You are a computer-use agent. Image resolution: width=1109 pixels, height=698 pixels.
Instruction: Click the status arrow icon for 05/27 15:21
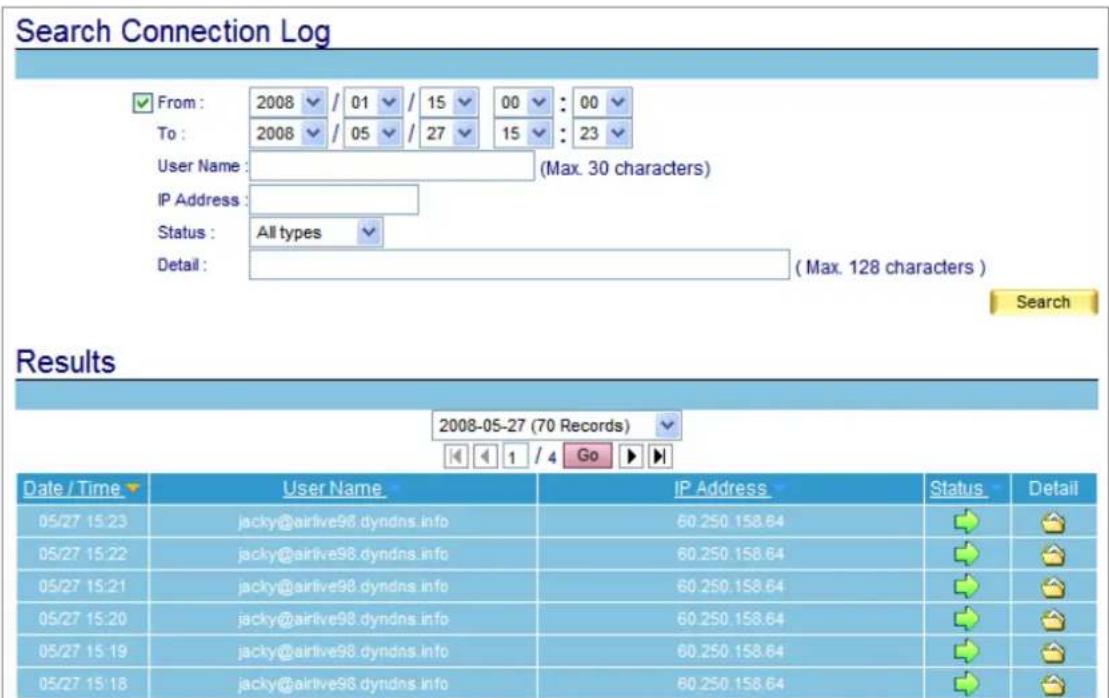(x=966, y=586)
